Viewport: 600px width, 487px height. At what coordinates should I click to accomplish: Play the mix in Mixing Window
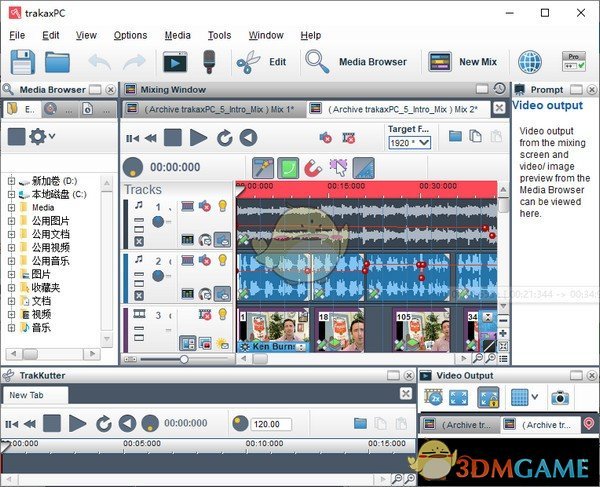[x=198, y=138]
